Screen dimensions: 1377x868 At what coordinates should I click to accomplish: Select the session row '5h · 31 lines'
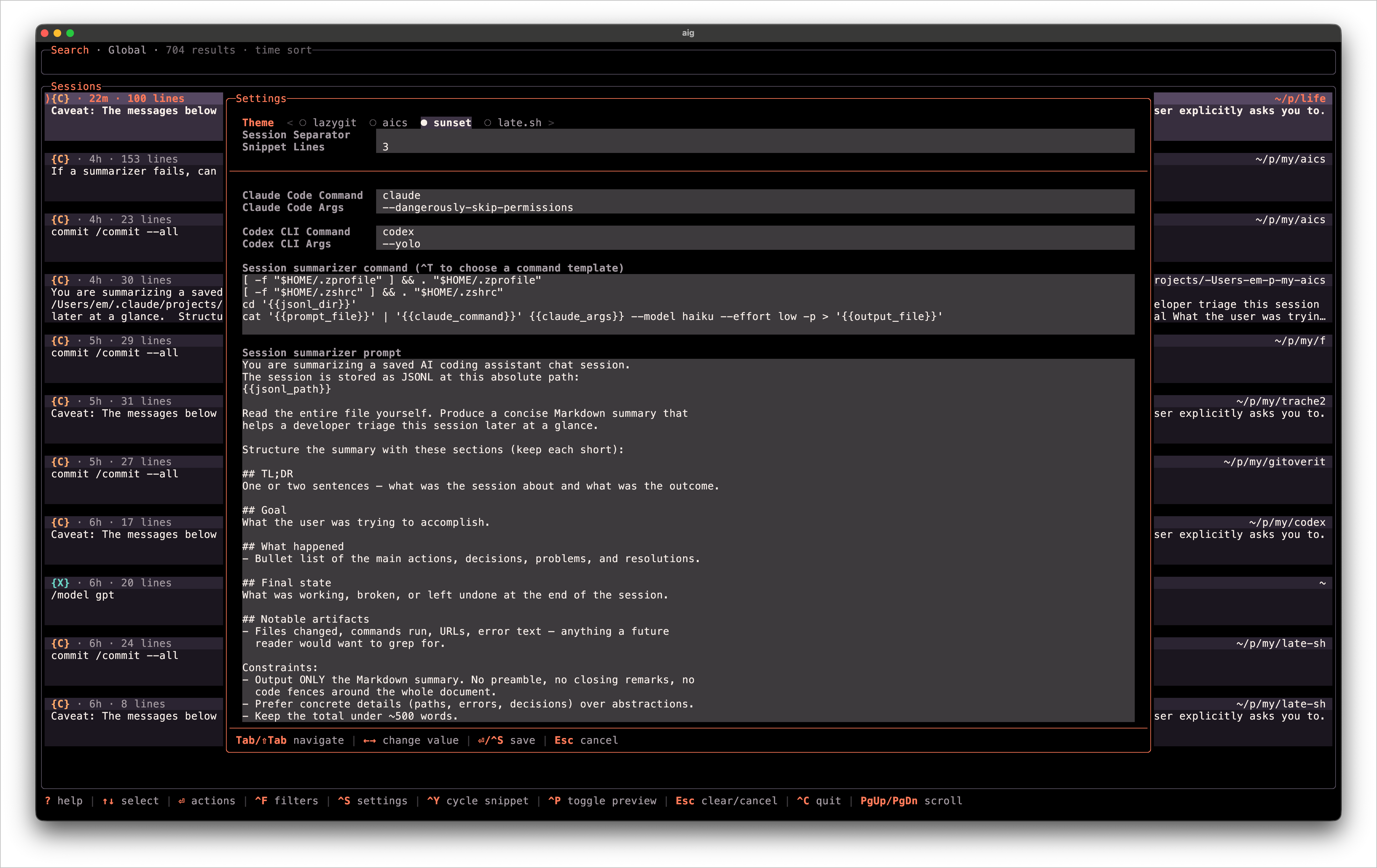[x=134, y=420]
